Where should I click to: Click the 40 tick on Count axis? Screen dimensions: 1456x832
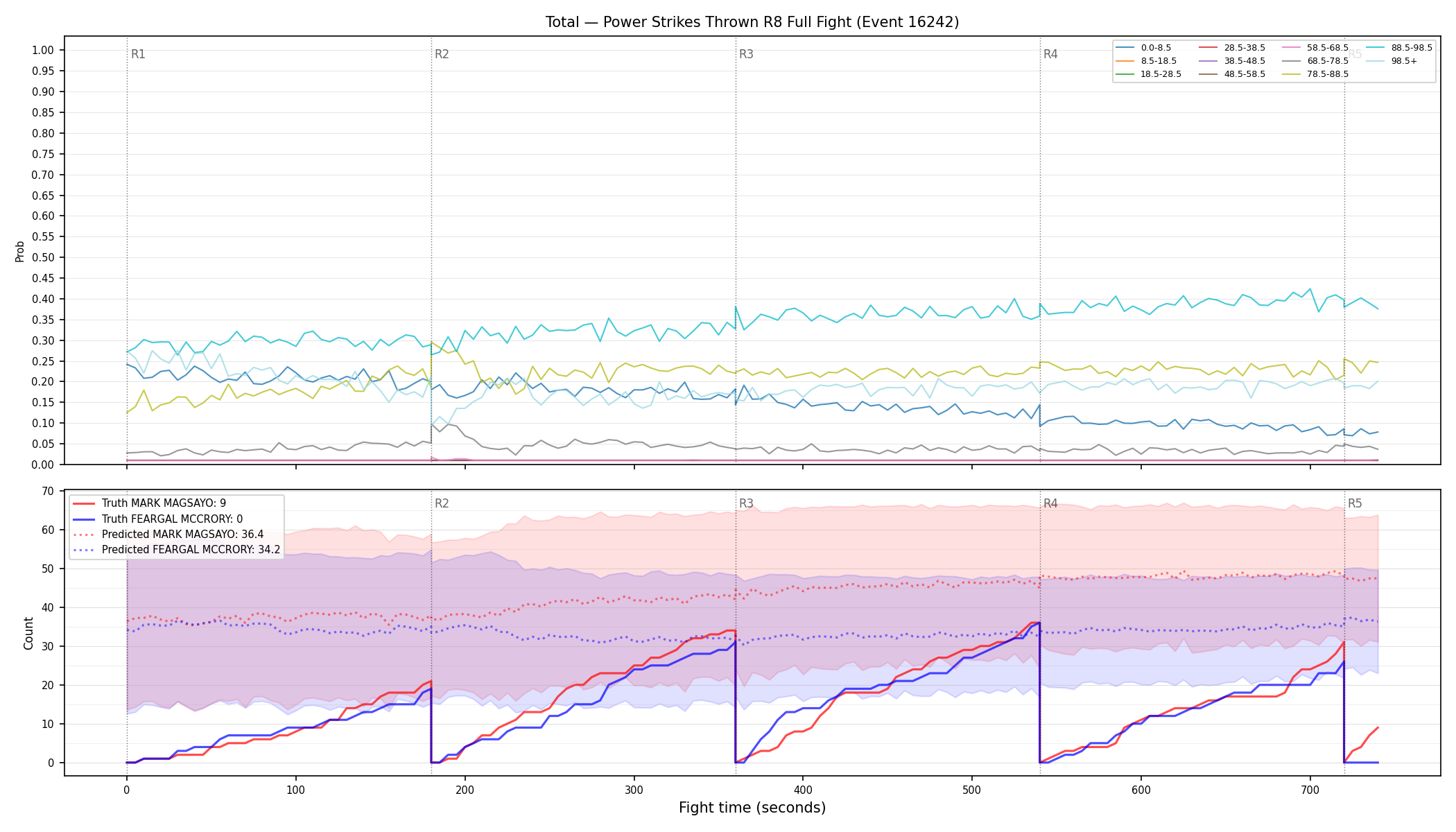pos(48,607)
